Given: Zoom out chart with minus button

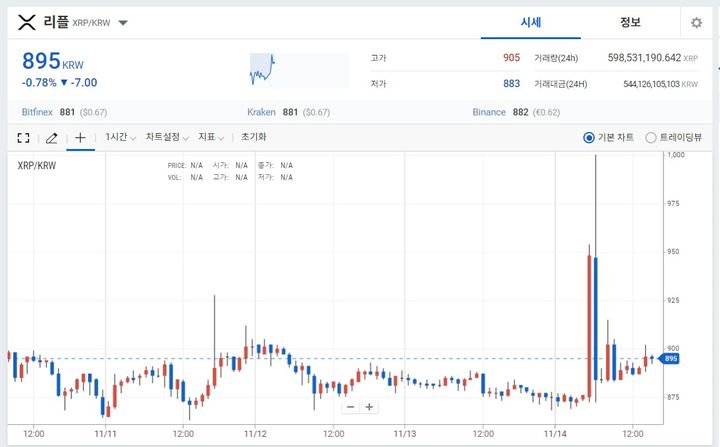Looking at the screenshot, I should click(351, 407).
